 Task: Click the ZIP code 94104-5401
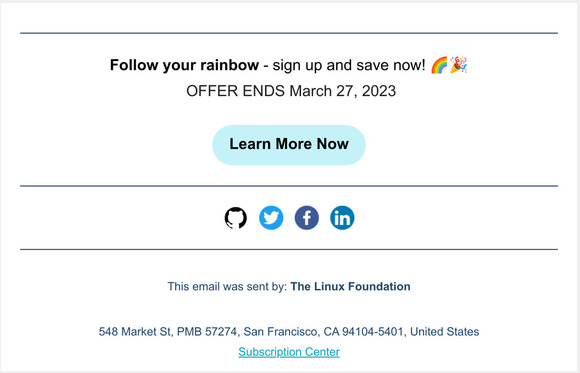point(373,332)
